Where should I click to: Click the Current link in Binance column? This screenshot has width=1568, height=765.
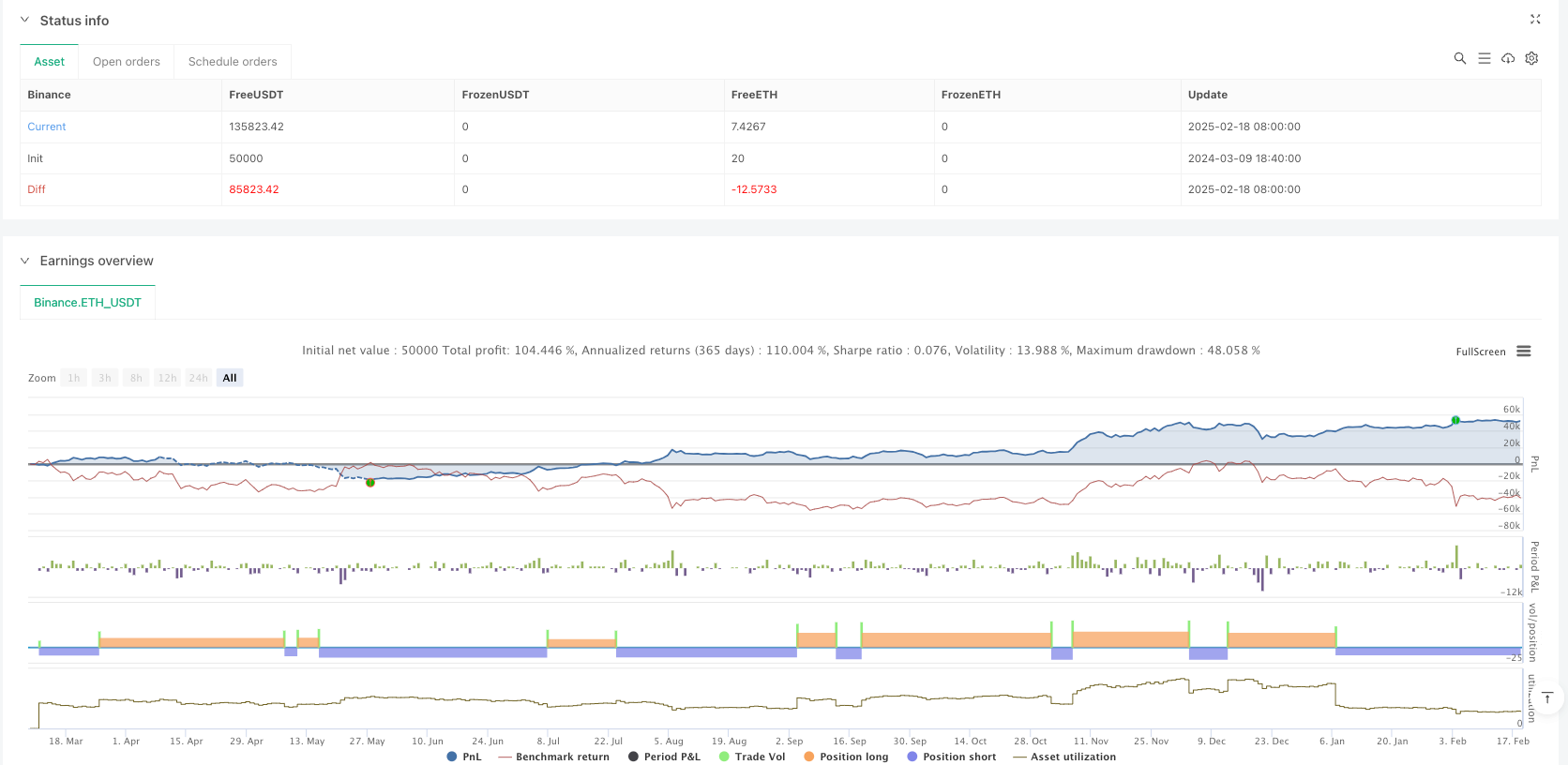[47, 127]
